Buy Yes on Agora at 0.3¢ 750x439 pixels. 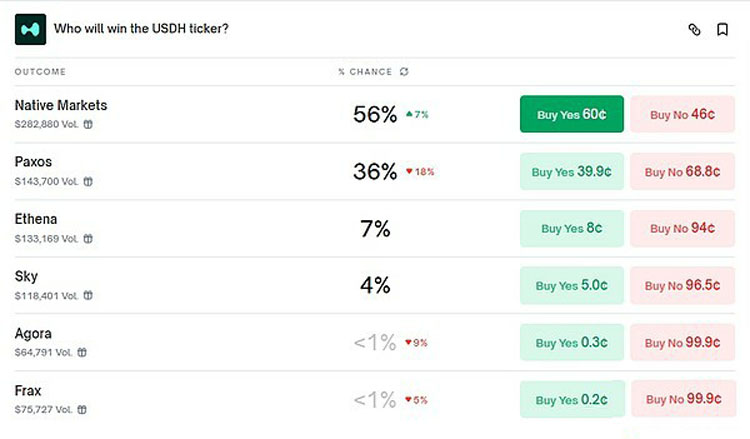(x=571, y=342)
